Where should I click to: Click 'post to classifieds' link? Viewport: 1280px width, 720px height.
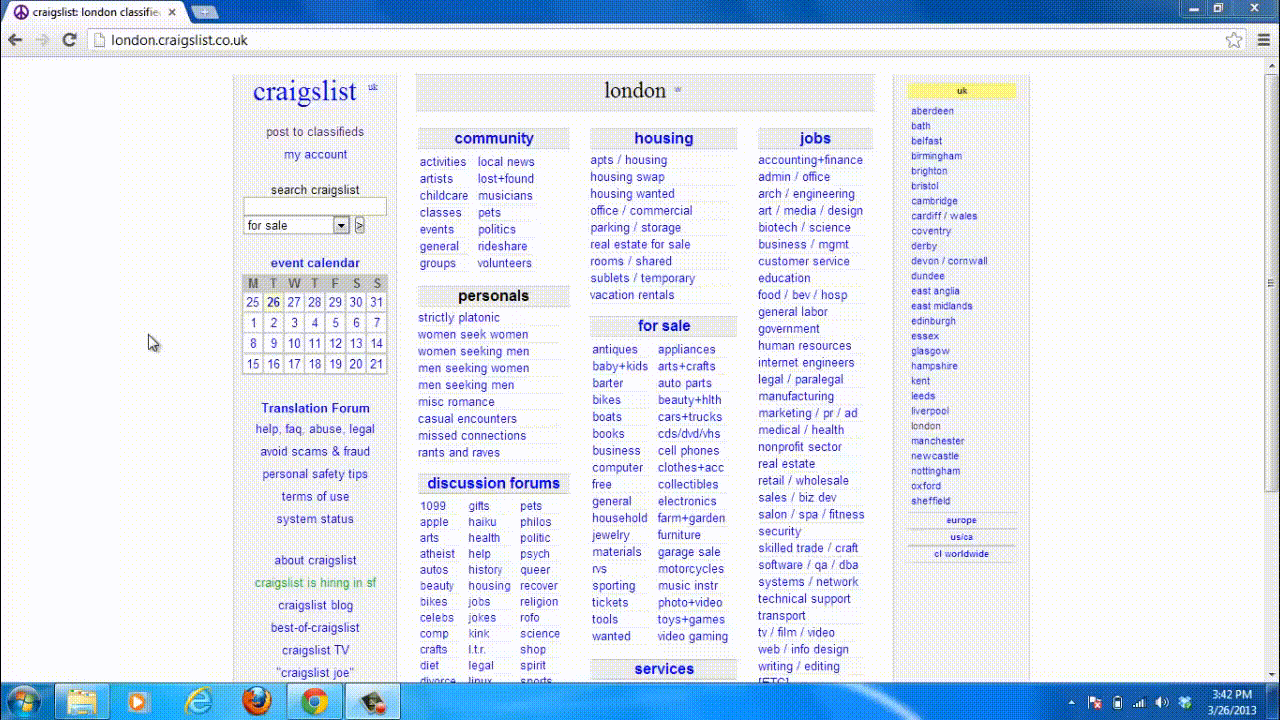[315, 132]
